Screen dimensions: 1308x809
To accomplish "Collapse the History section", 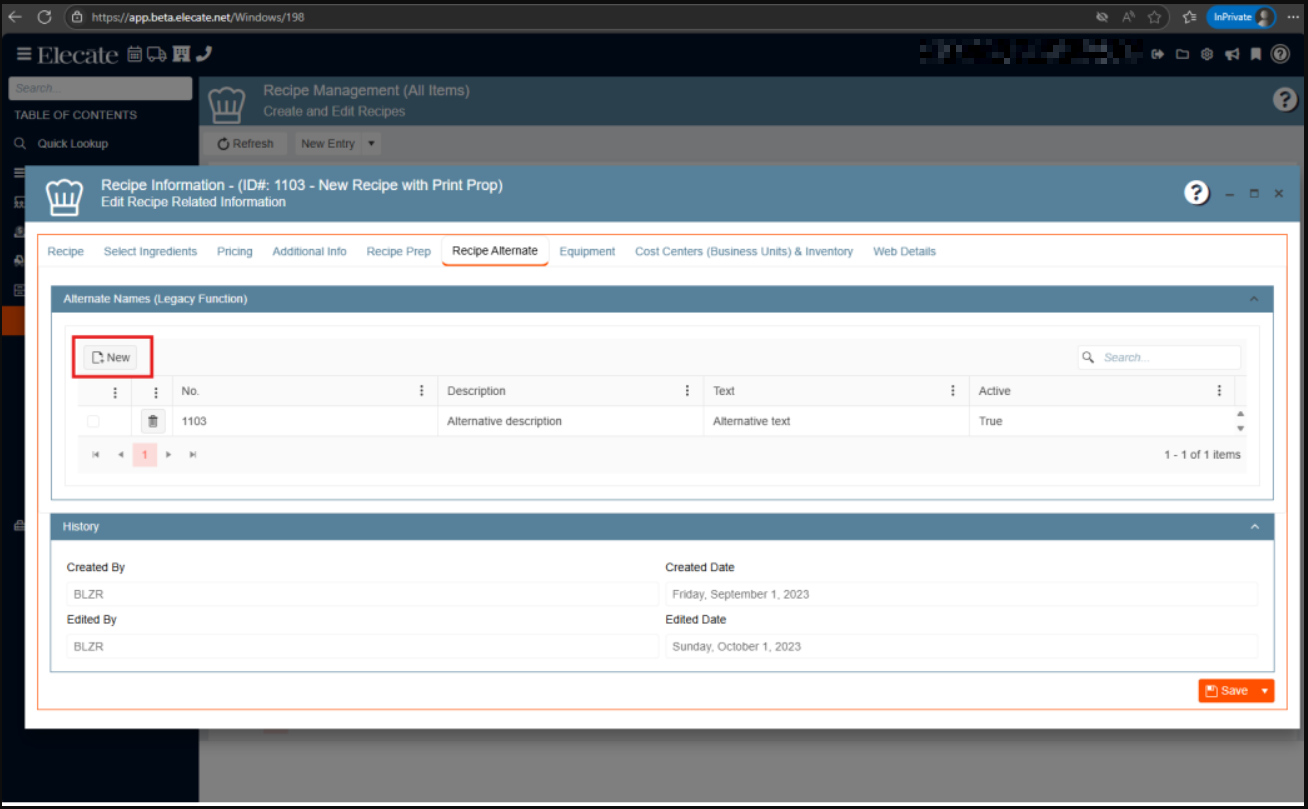I will click(x=1254, y=527).
